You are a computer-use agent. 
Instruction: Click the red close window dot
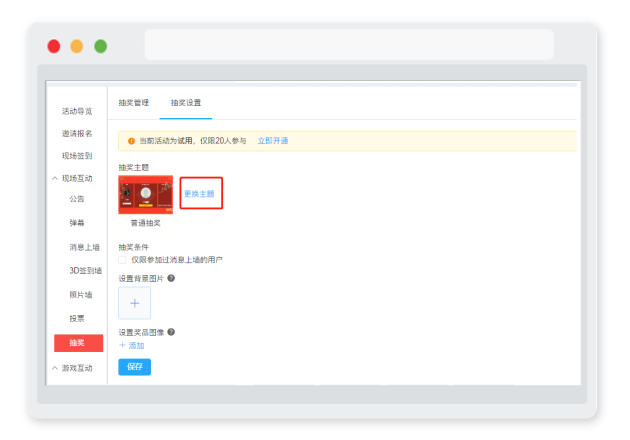54,46
